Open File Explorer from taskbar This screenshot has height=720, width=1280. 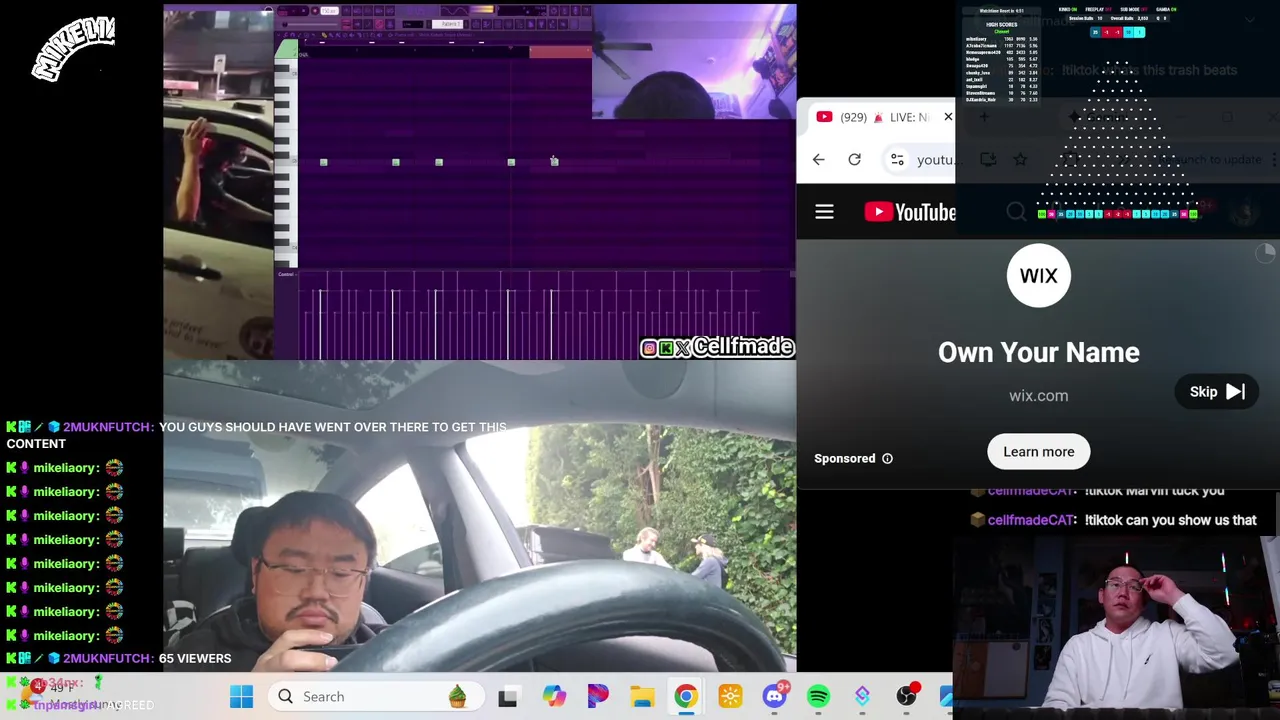(642, 697)
